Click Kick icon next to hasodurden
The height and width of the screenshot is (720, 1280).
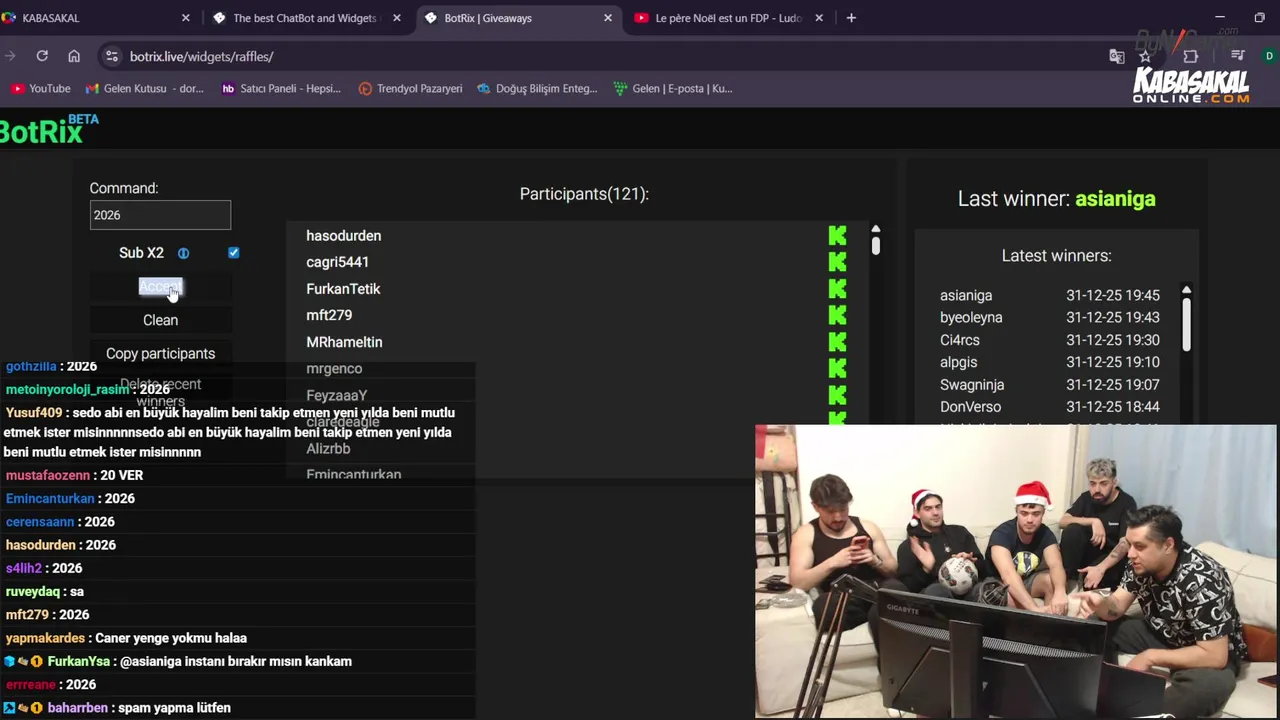[837, 236]
